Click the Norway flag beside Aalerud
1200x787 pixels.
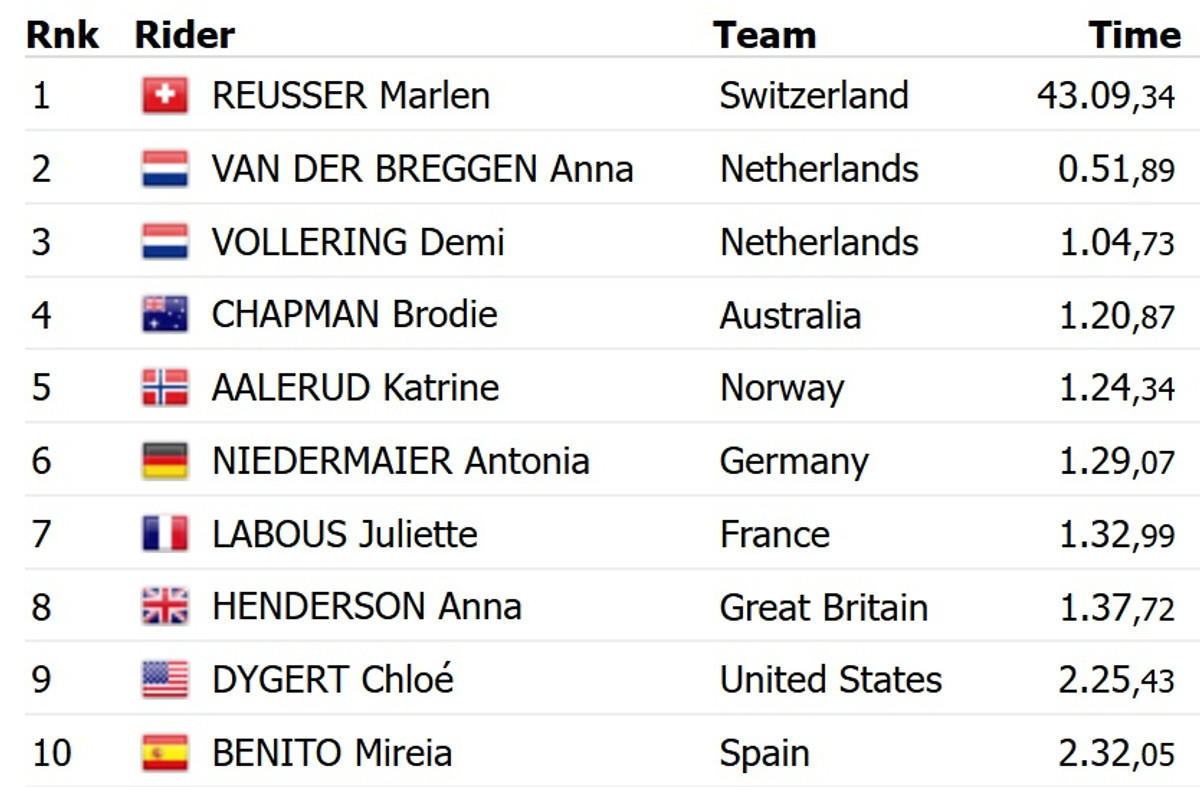click(x=165, y=388)
